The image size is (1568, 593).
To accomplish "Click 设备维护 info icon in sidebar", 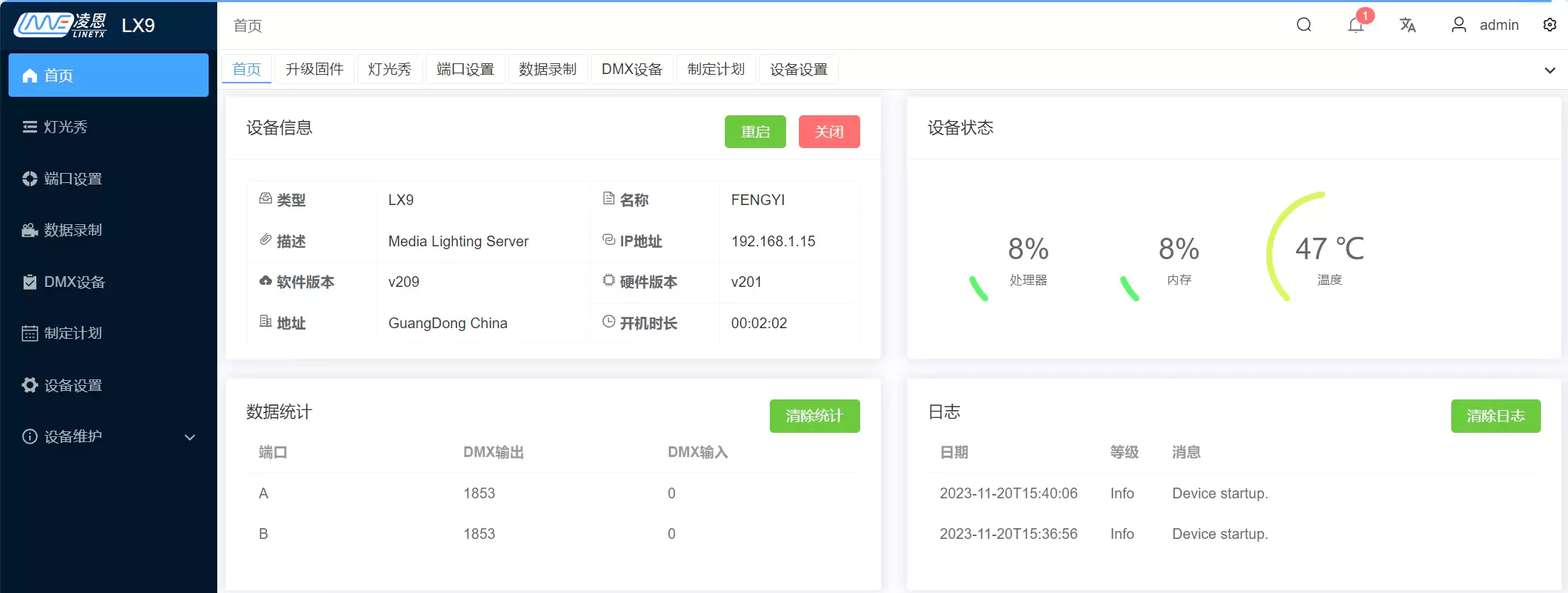I will (30, 436).
